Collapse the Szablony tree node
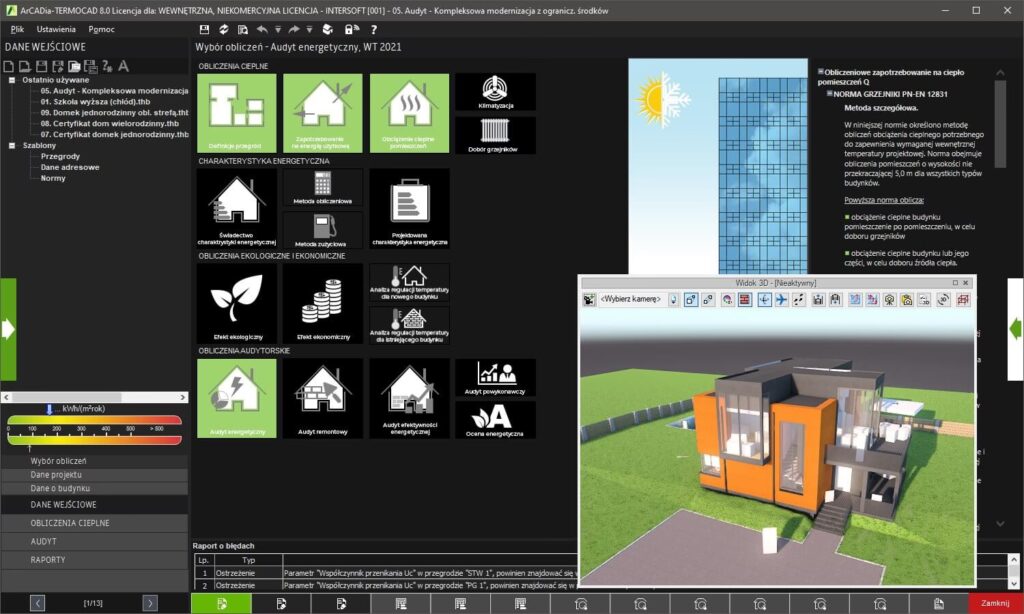Screen dimensions: 1024x614 [12, 145]
